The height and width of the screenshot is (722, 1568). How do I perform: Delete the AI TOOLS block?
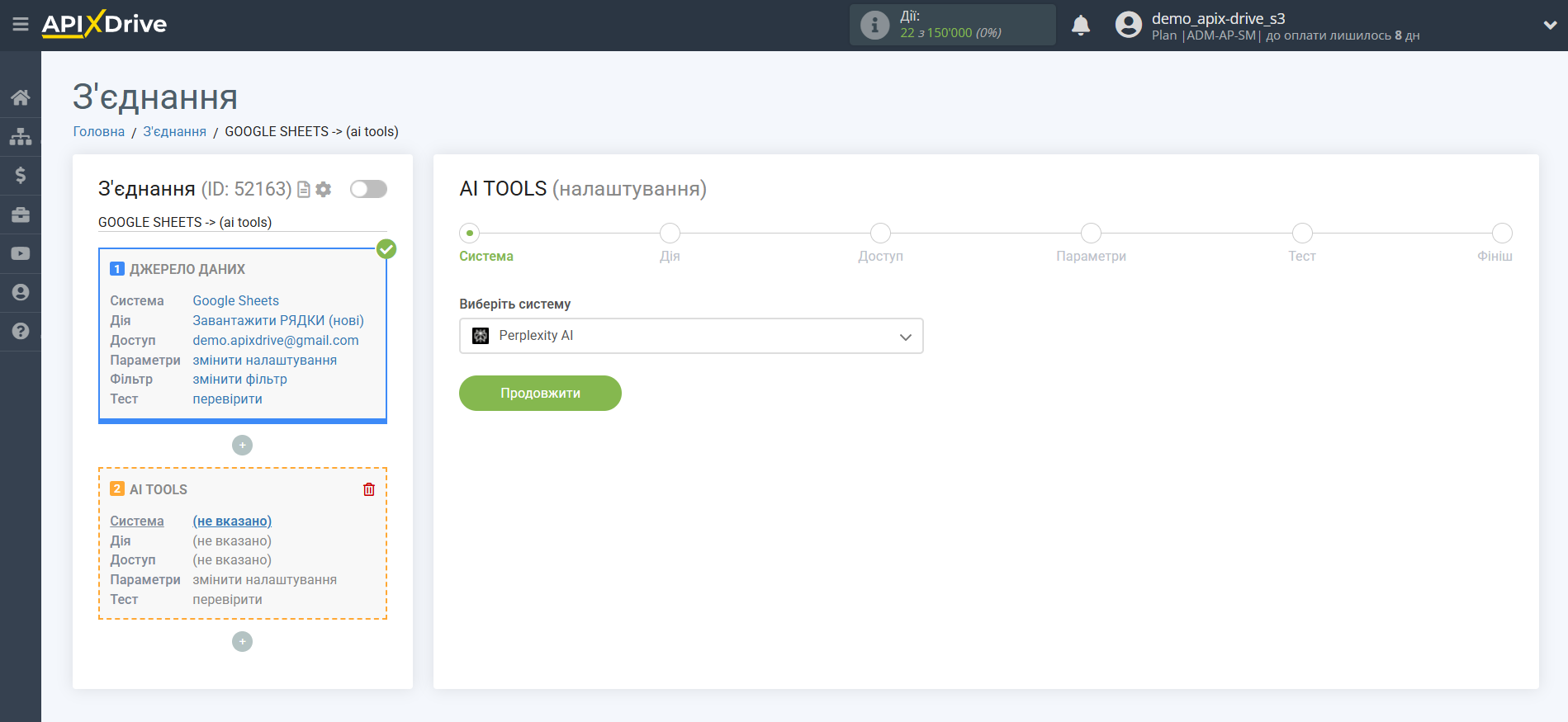pos(369,489)
